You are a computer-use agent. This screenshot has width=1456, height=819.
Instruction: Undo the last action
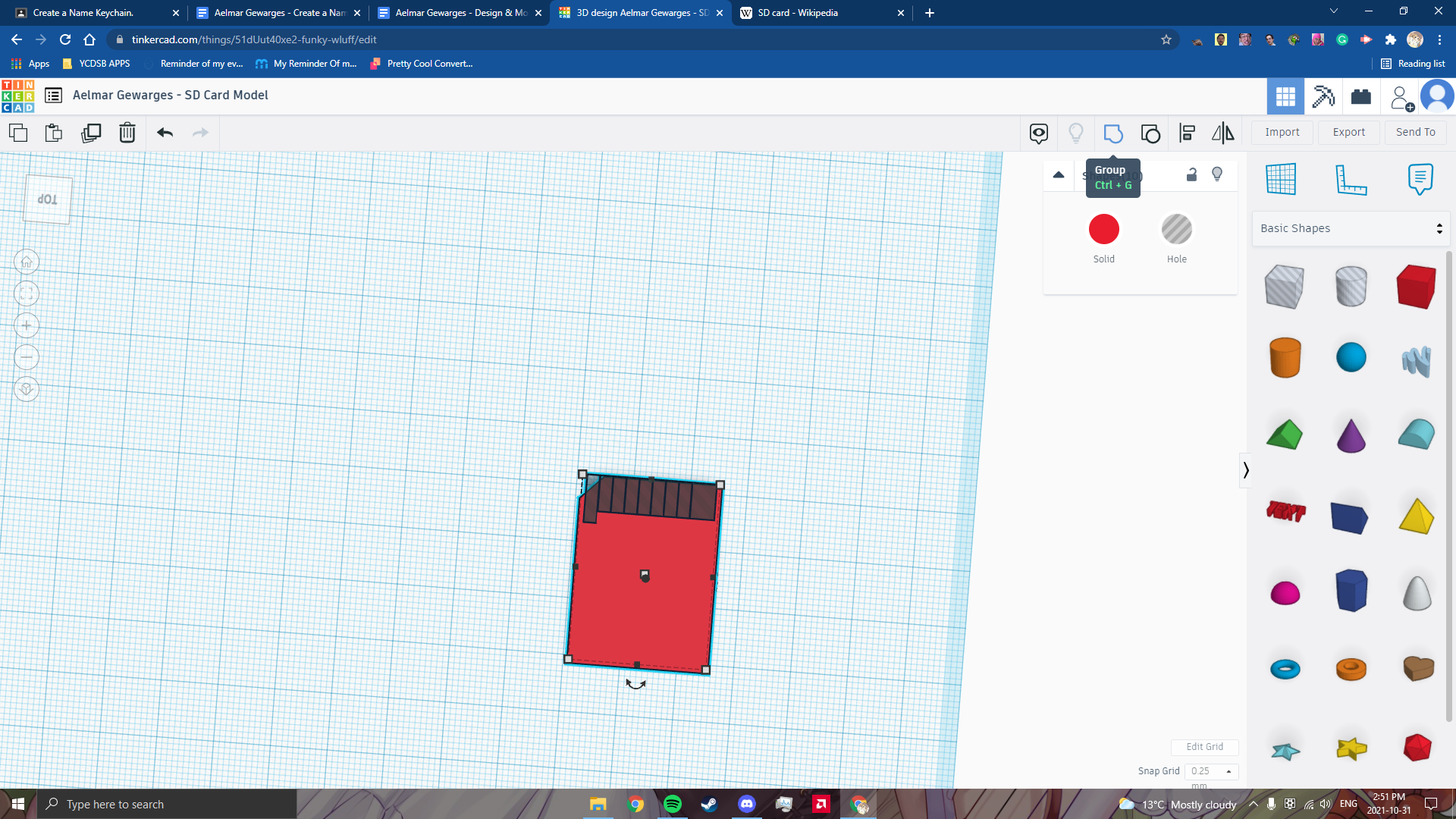click(x=165, y=133)
